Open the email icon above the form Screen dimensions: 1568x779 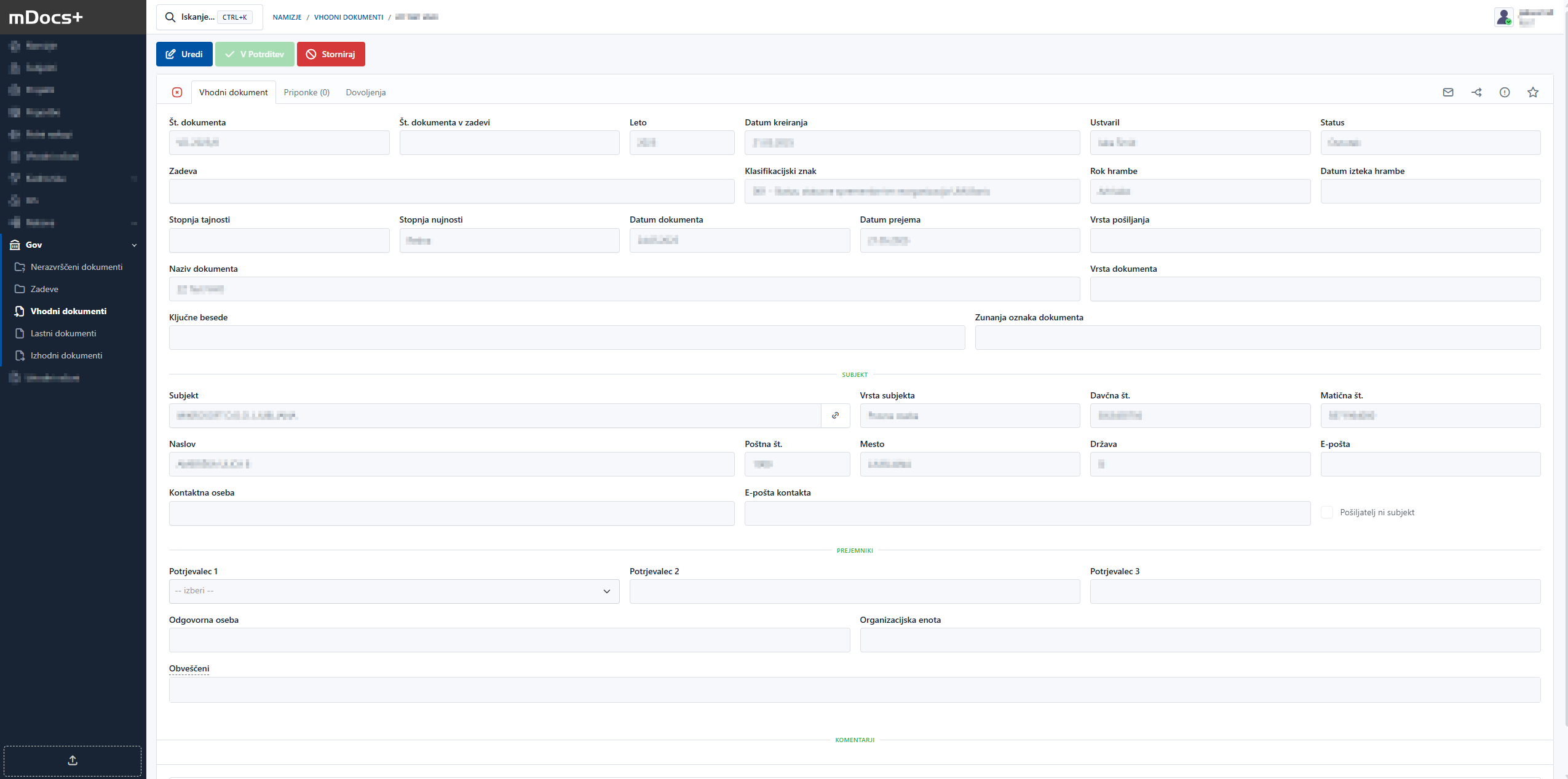click(x=1447, y=92)
